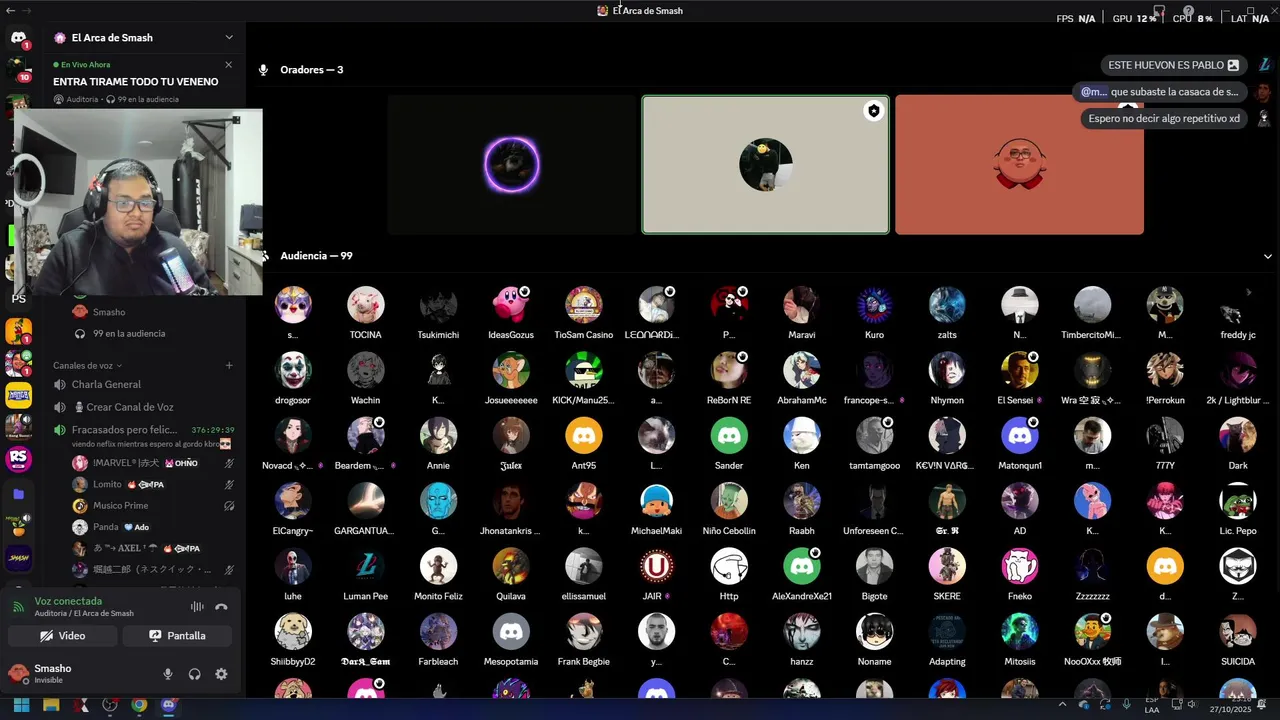Open server folder icon in sidebar
1280x720 pixels.
click(18, 494)
